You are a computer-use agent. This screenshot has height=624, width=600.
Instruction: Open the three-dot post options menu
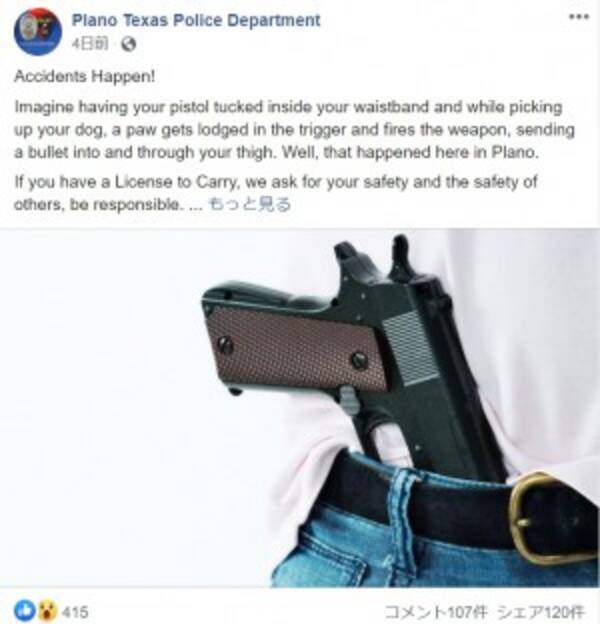coord(579,17)
